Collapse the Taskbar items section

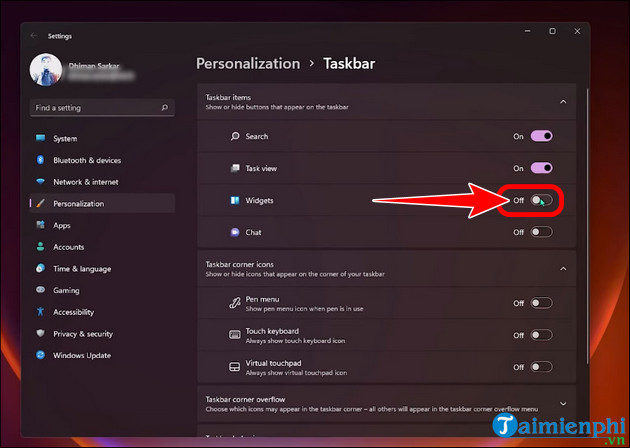tap(563, 102)
